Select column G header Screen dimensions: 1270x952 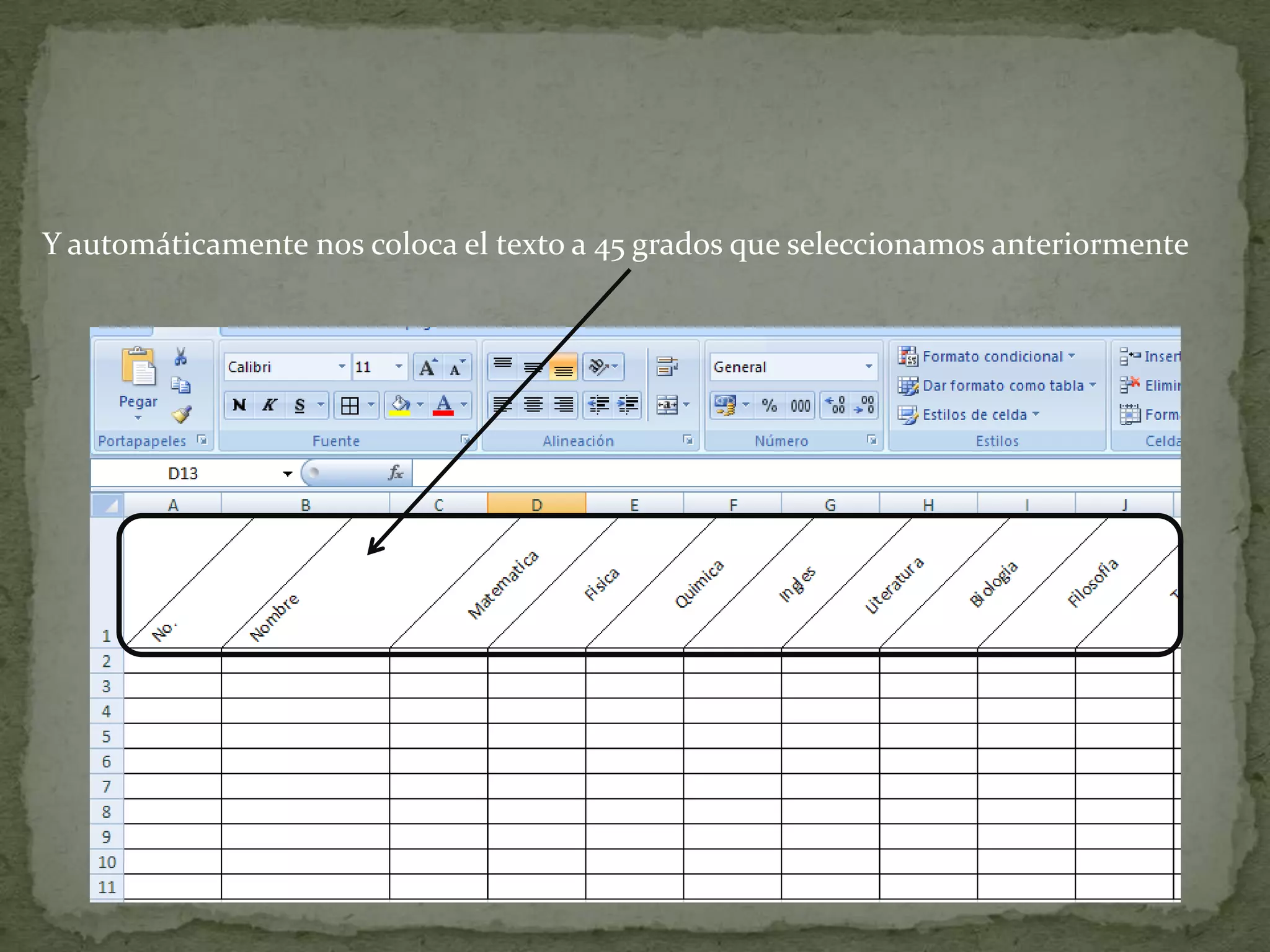tap(830, 505)
